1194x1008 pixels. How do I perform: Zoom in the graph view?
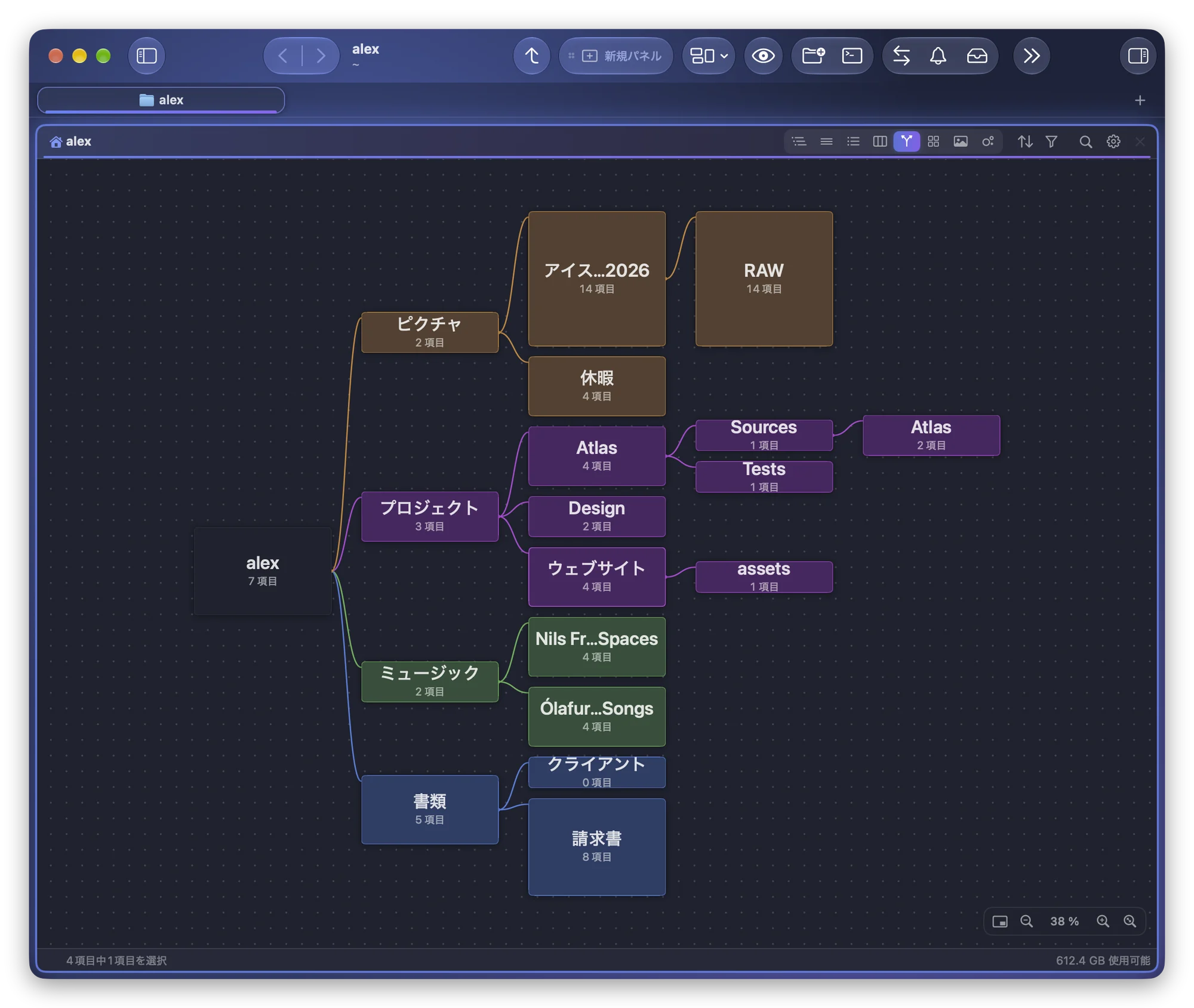(1103, 921)
